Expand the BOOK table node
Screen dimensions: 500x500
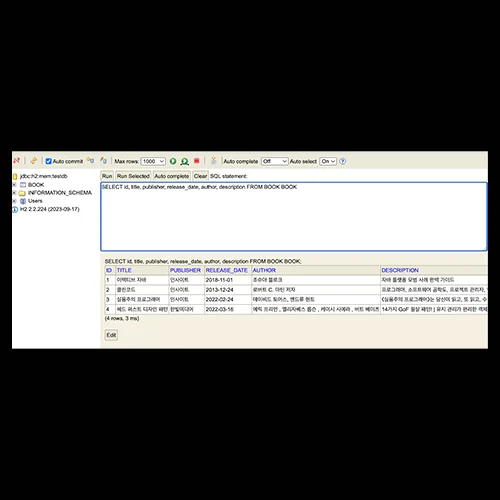14,185
